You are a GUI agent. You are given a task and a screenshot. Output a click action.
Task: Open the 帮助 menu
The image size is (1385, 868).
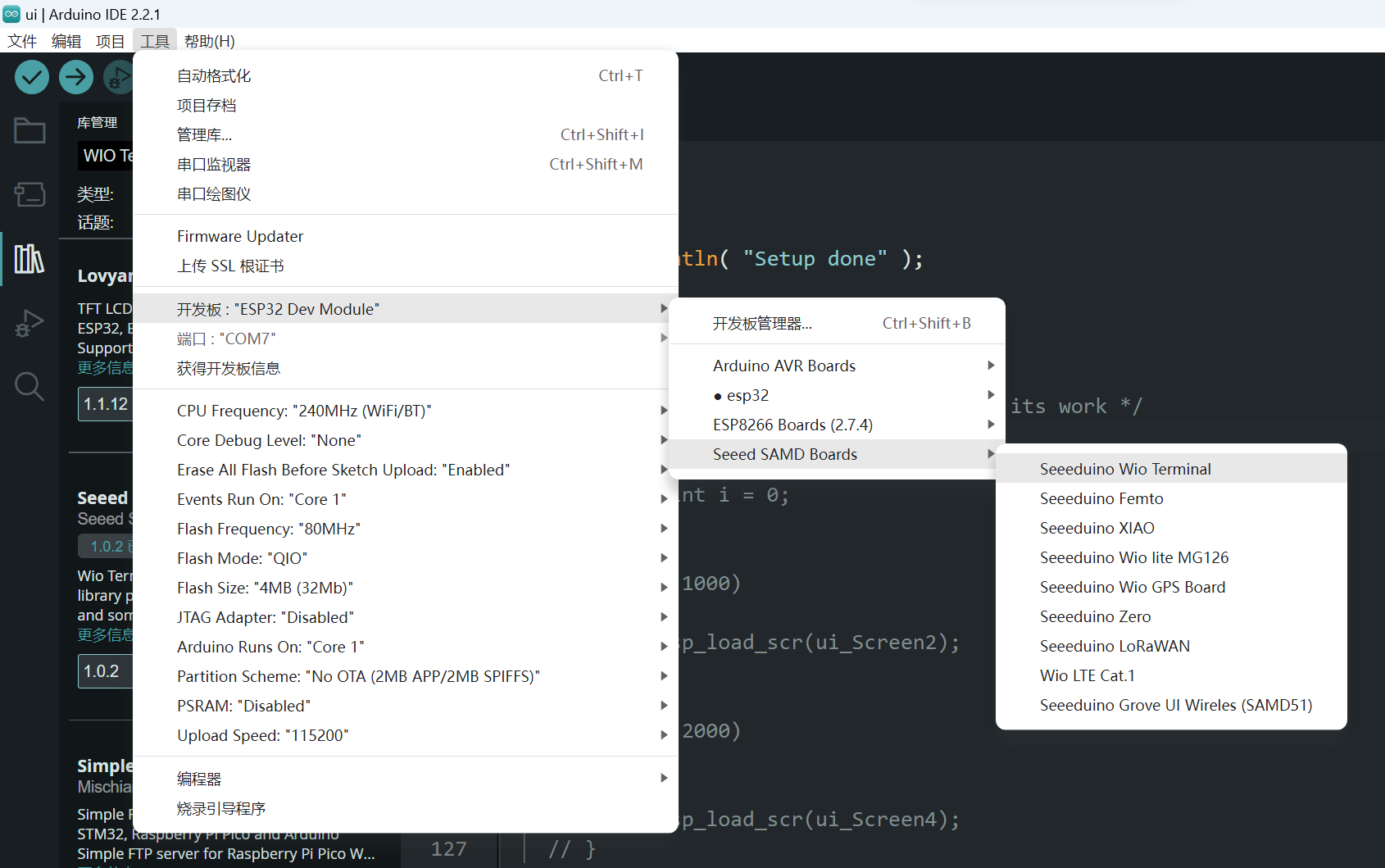(x=208, y=40)
